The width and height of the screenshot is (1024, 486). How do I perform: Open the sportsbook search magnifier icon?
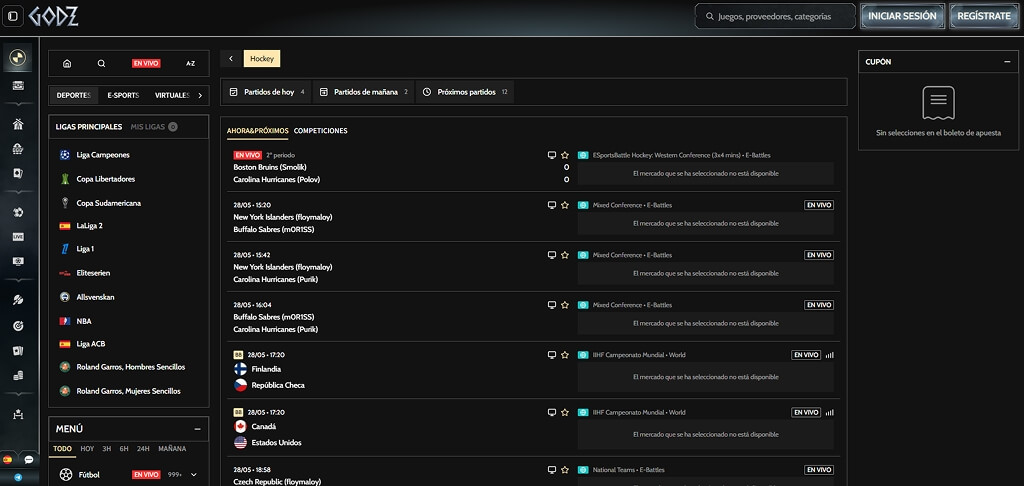tap(101, 63)
